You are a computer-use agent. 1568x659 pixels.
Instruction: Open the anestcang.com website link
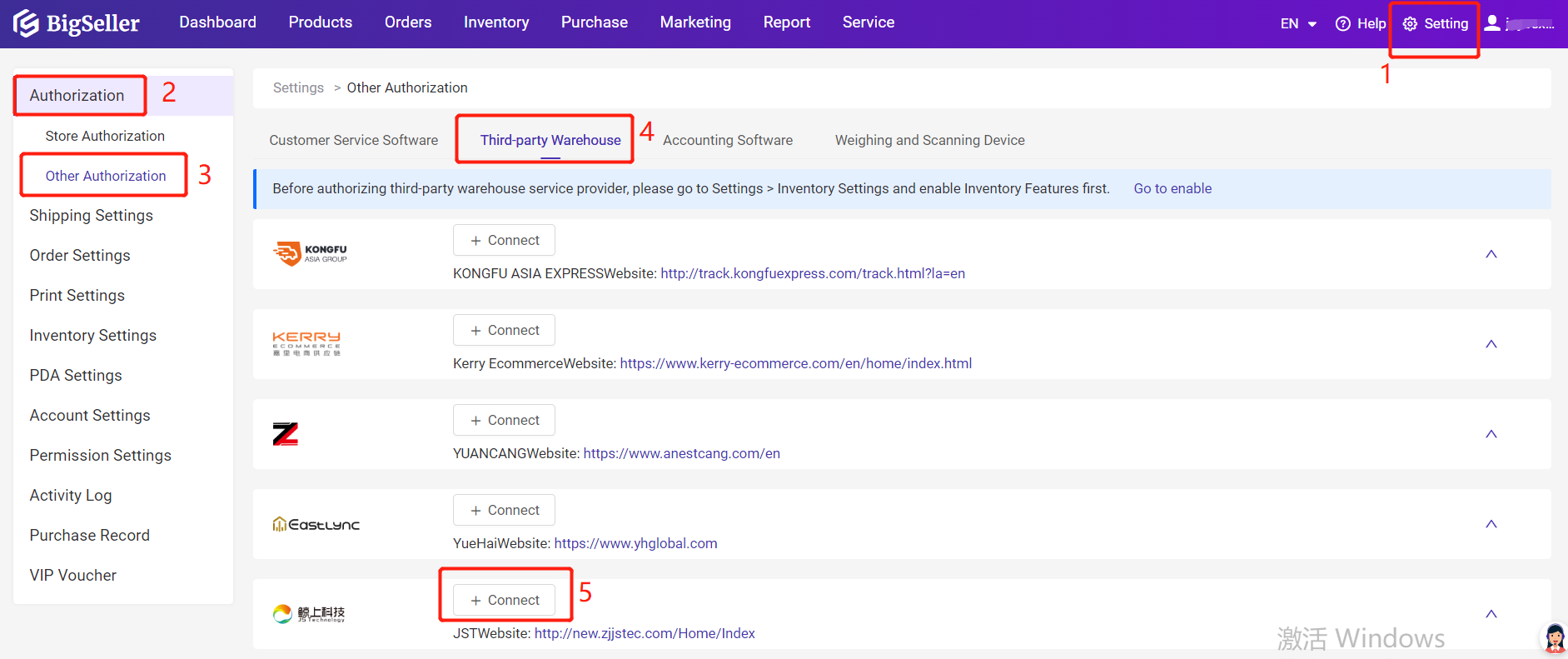pos(682,453)
